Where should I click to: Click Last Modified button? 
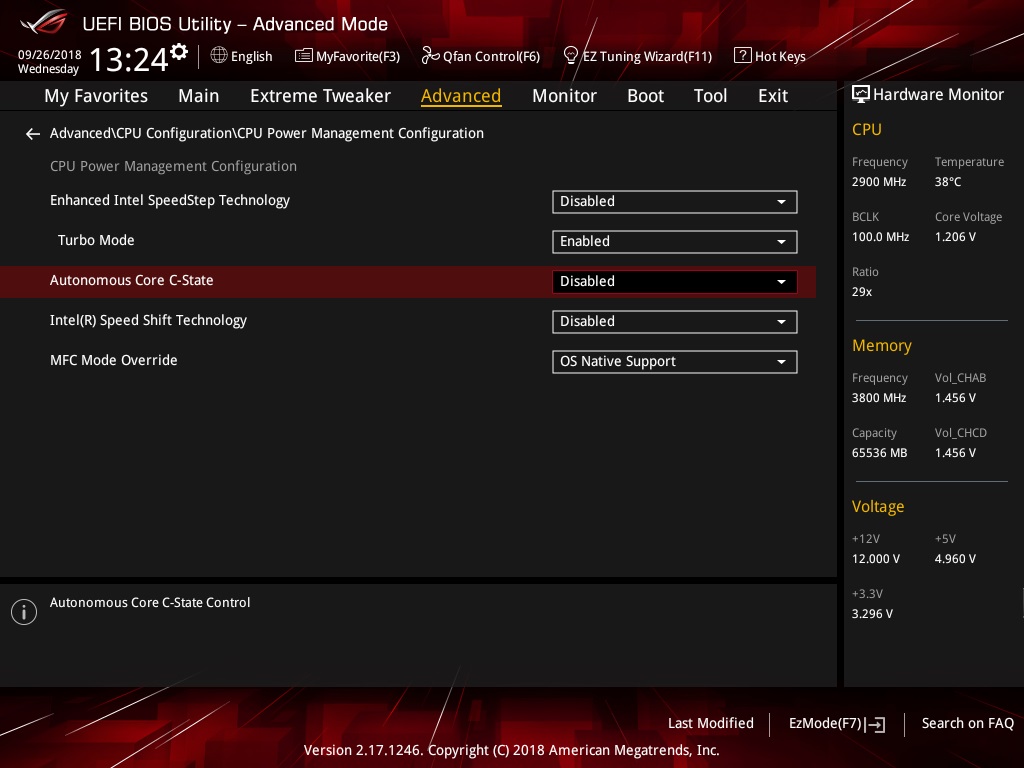point(711,724)
